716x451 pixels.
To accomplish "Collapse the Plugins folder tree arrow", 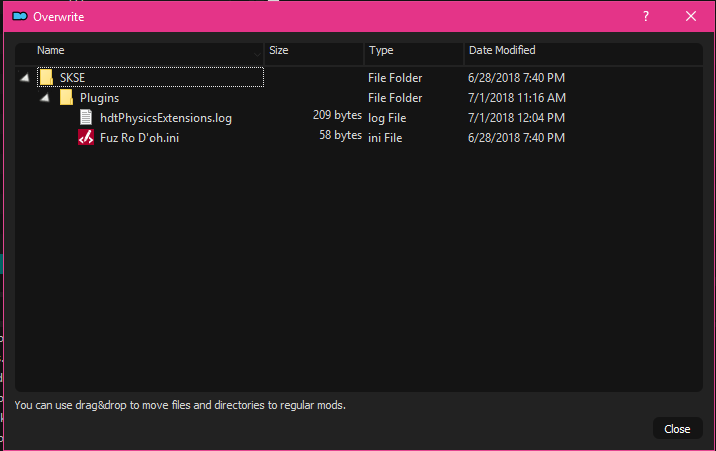I will point(45,97).
